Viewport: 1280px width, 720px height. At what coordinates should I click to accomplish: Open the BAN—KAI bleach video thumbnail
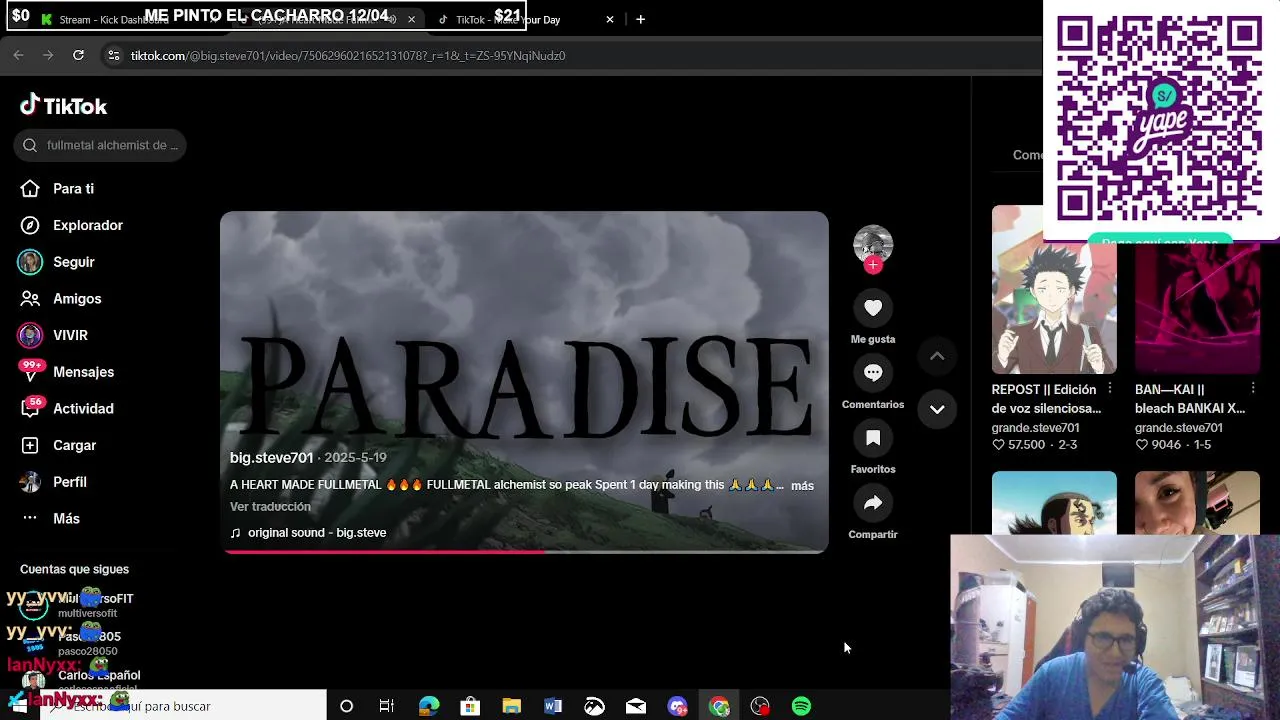coord(1197,308)
